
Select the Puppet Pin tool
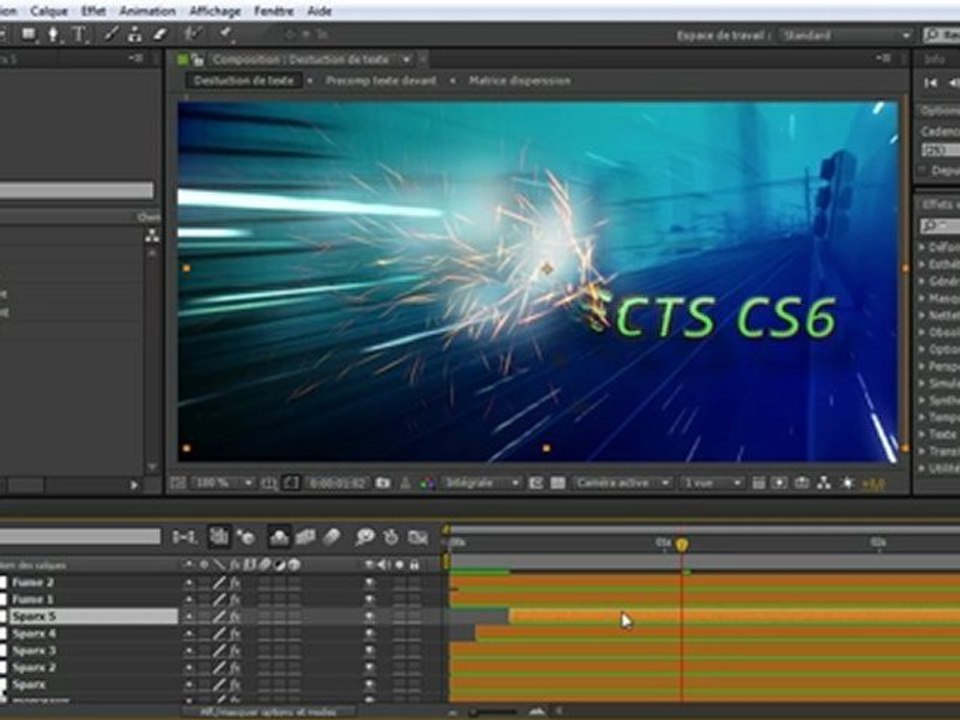[x=226, y=34]
